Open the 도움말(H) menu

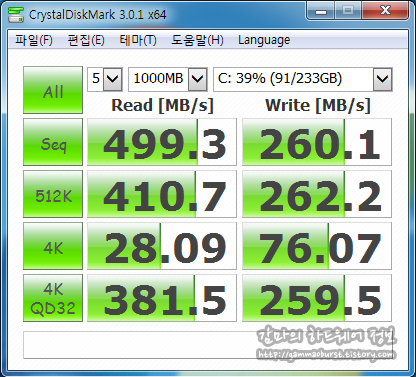tap(197, 40)
